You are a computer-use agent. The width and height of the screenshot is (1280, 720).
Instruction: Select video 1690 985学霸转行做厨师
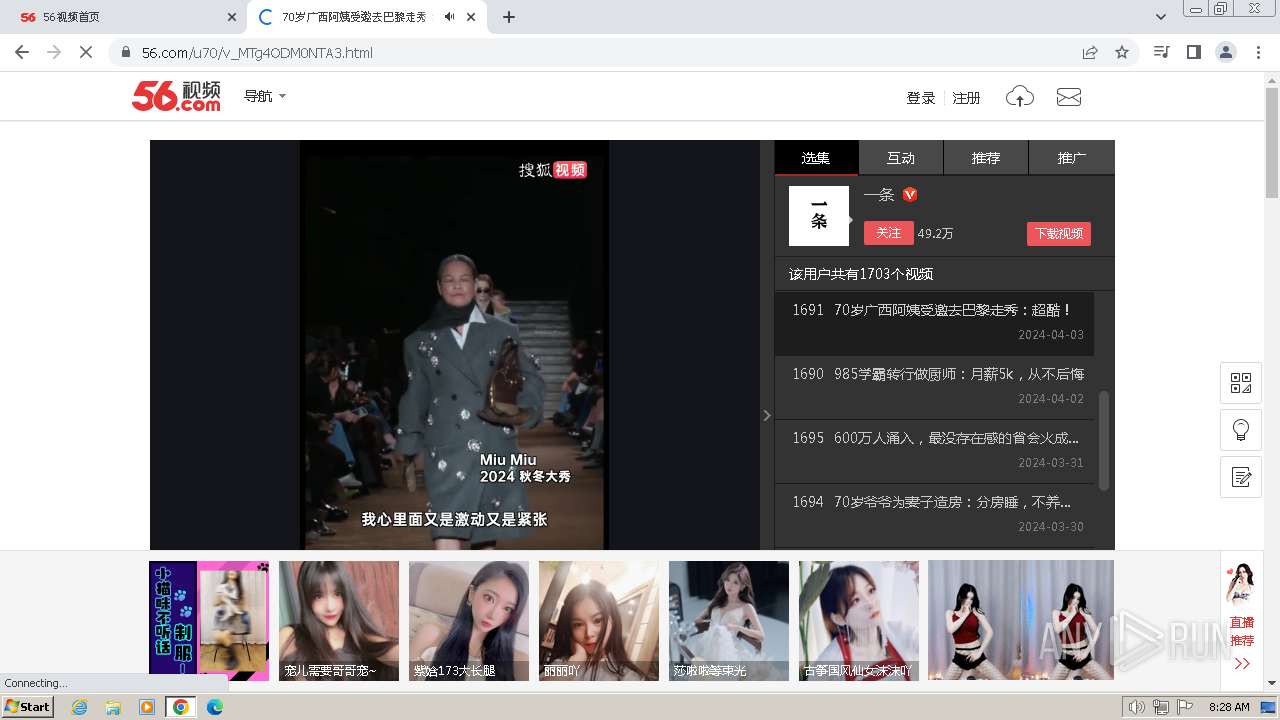click(x=934, y=387)
